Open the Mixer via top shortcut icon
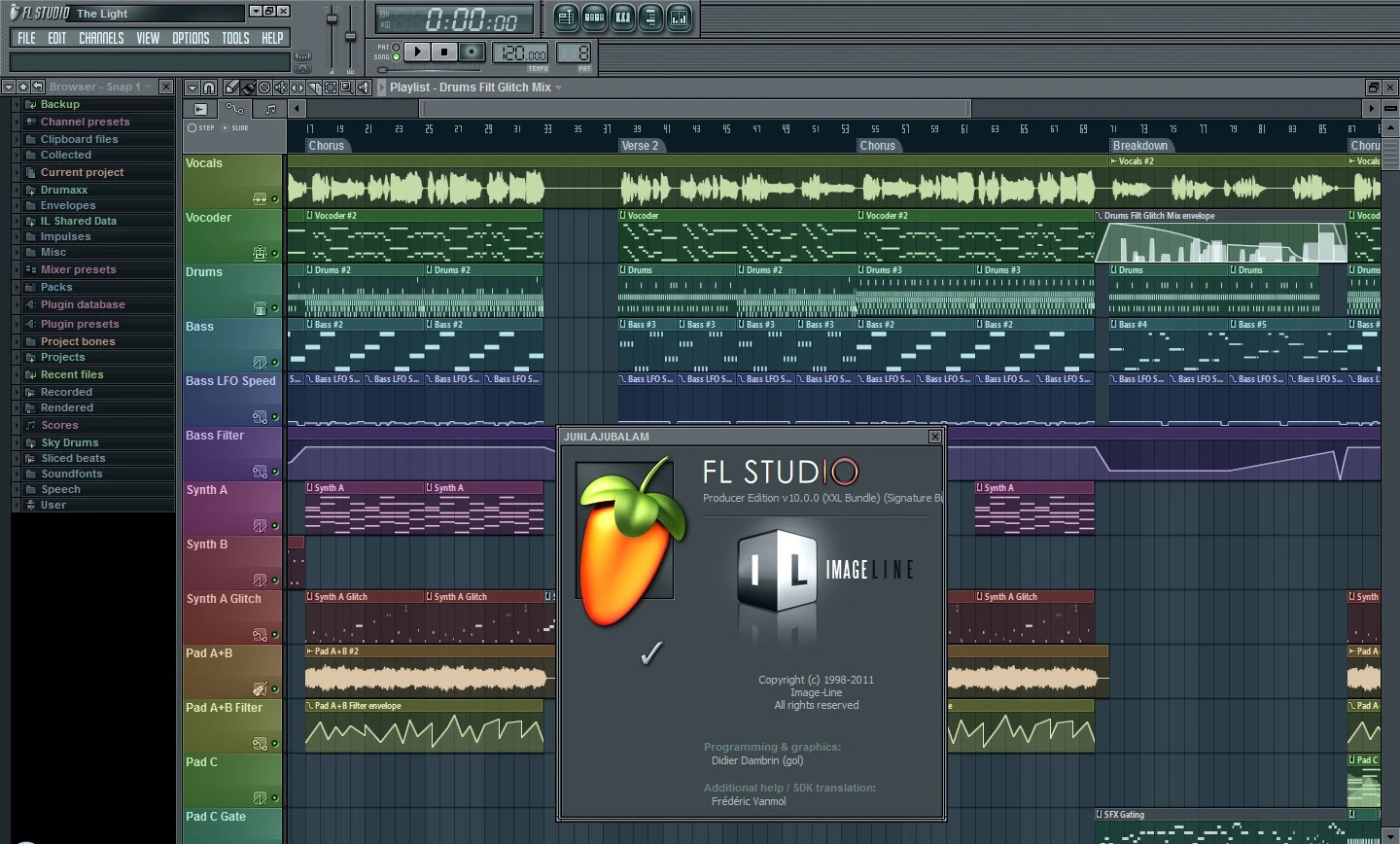The image size is (1400, 844). coord(680,18)
